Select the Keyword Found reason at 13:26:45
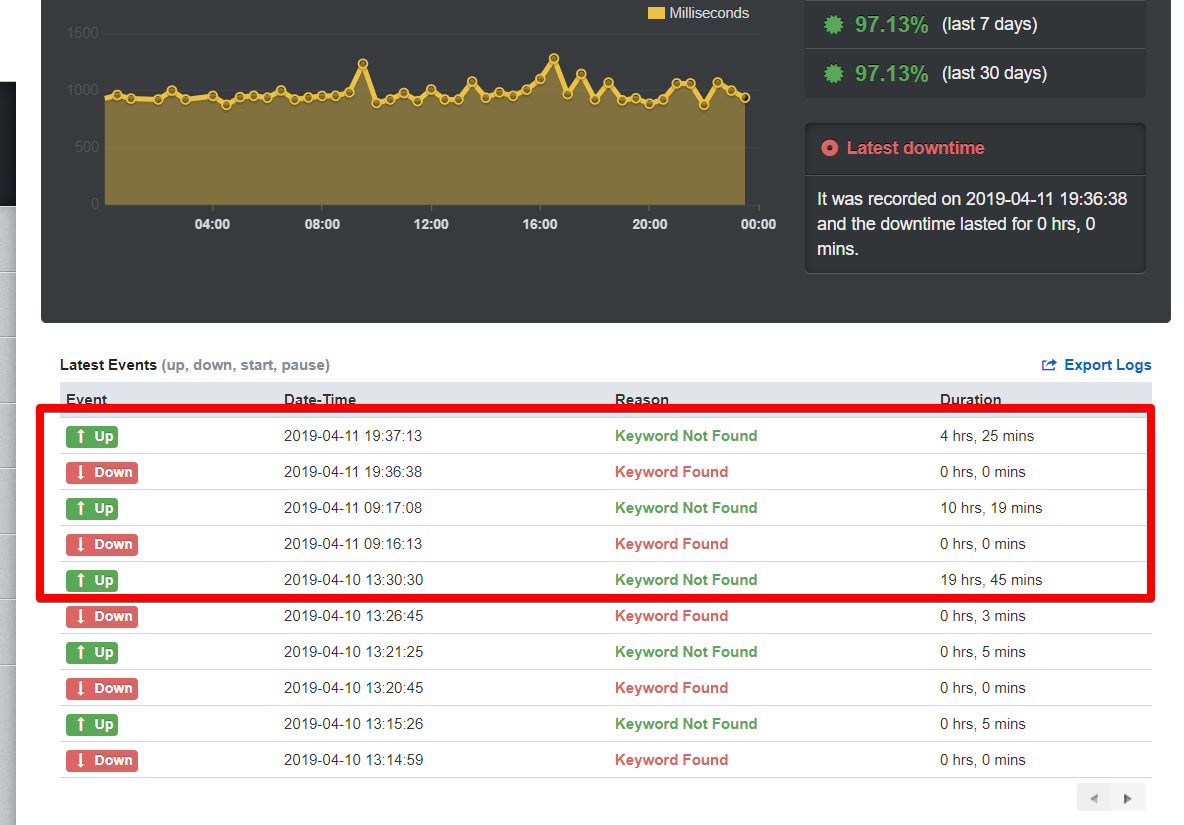This screenshot has width=1184, height=825. (x=671, y=616)
